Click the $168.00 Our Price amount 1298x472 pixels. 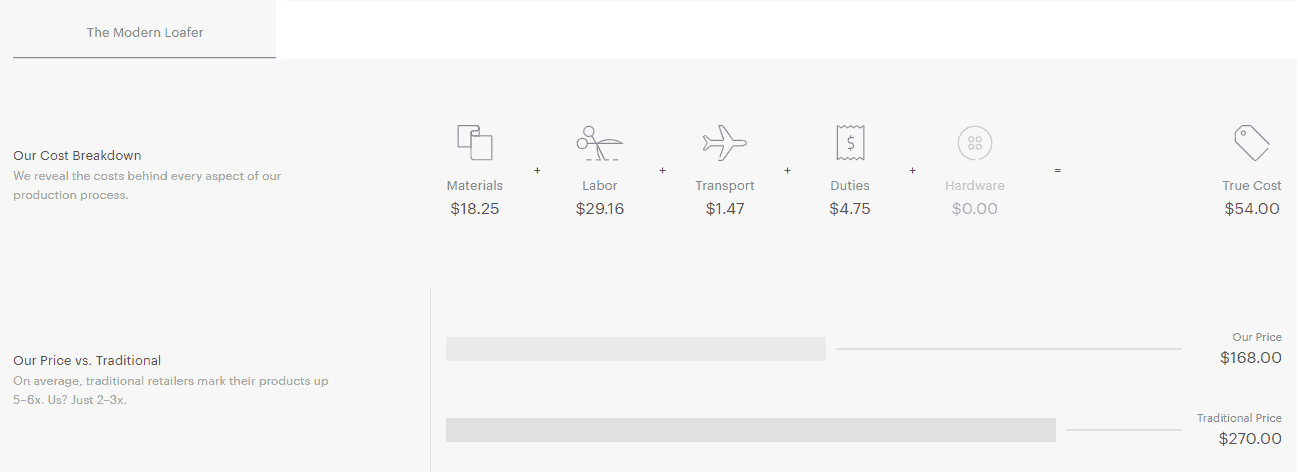(1250, 358)
